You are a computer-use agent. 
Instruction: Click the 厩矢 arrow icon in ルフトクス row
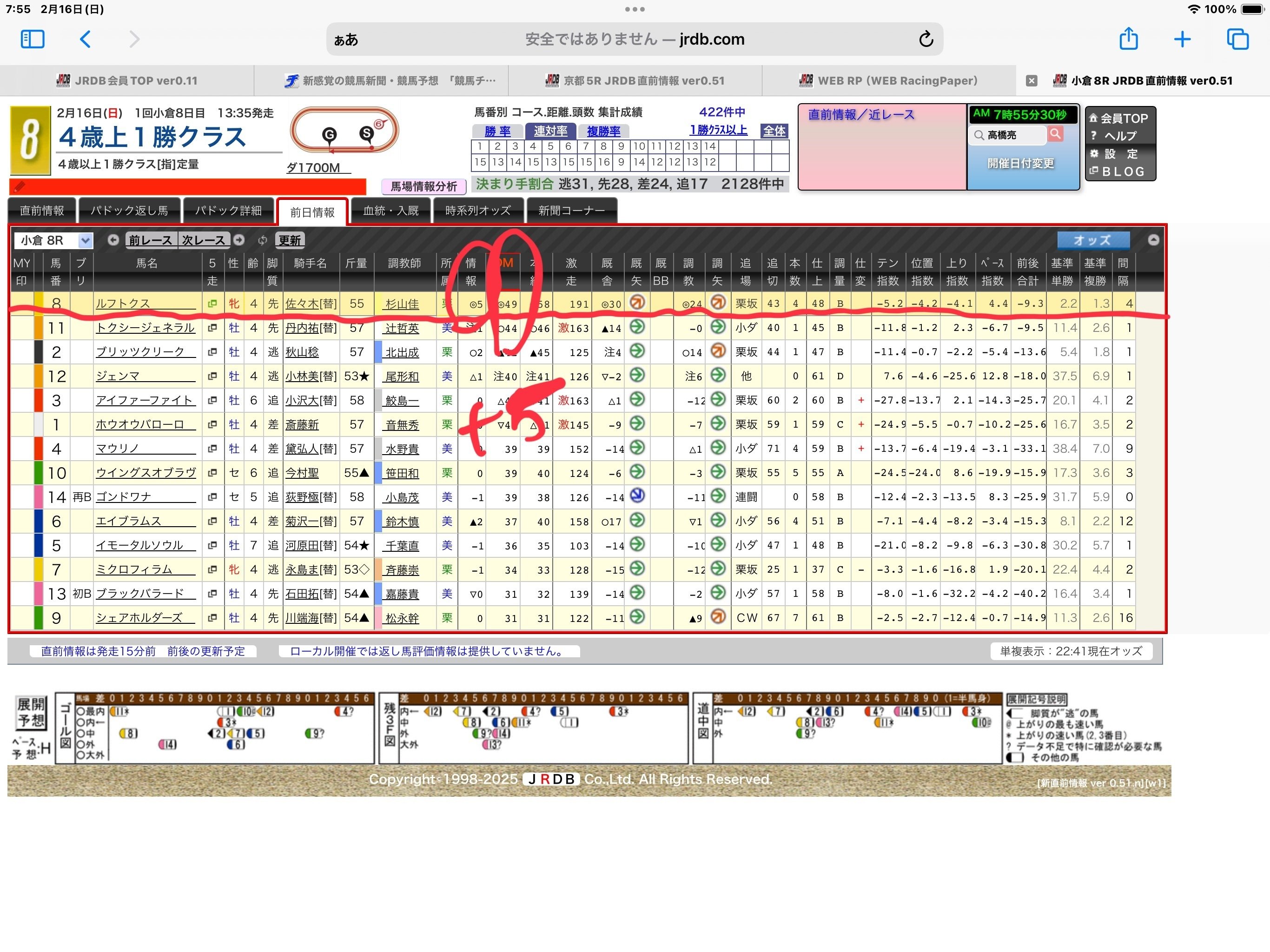pyautogui.click(x=637, y=302)
